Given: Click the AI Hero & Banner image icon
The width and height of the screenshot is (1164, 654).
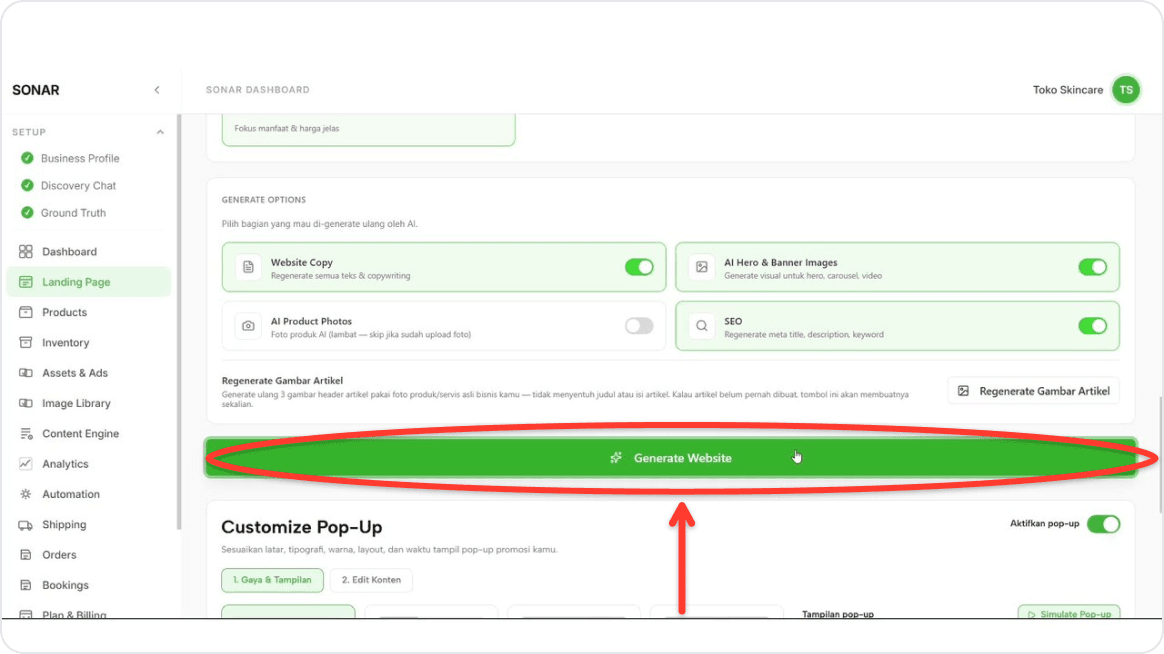Looking at the screenshot, I should click(x=702, y=267).
